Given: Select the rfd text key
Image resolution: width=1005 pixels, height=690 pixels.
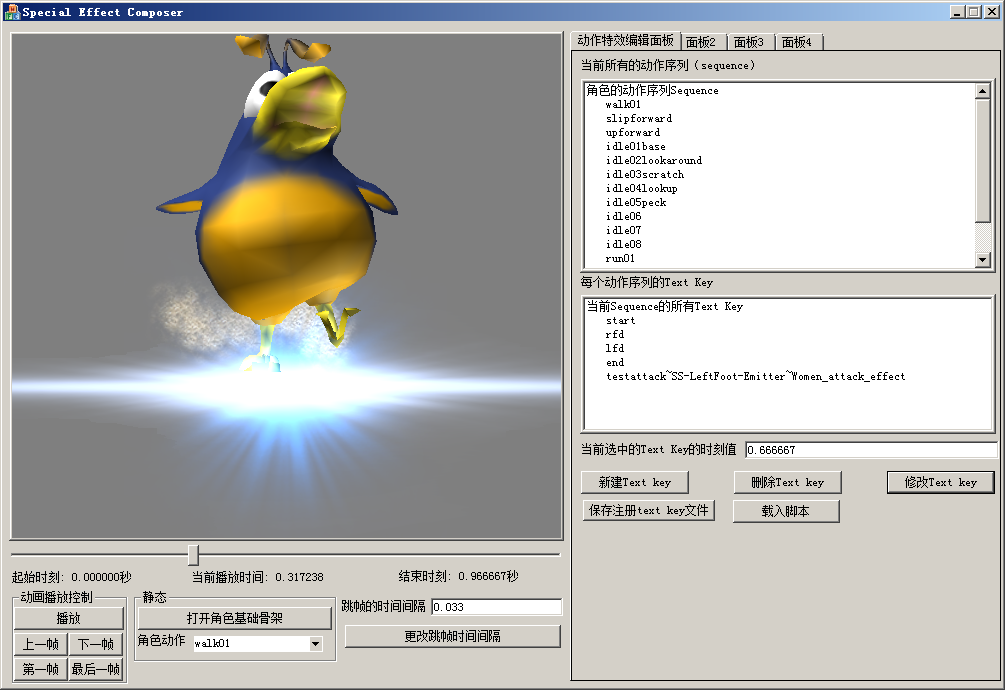Looking at the screenshot, I should click(x=614, y=335).
